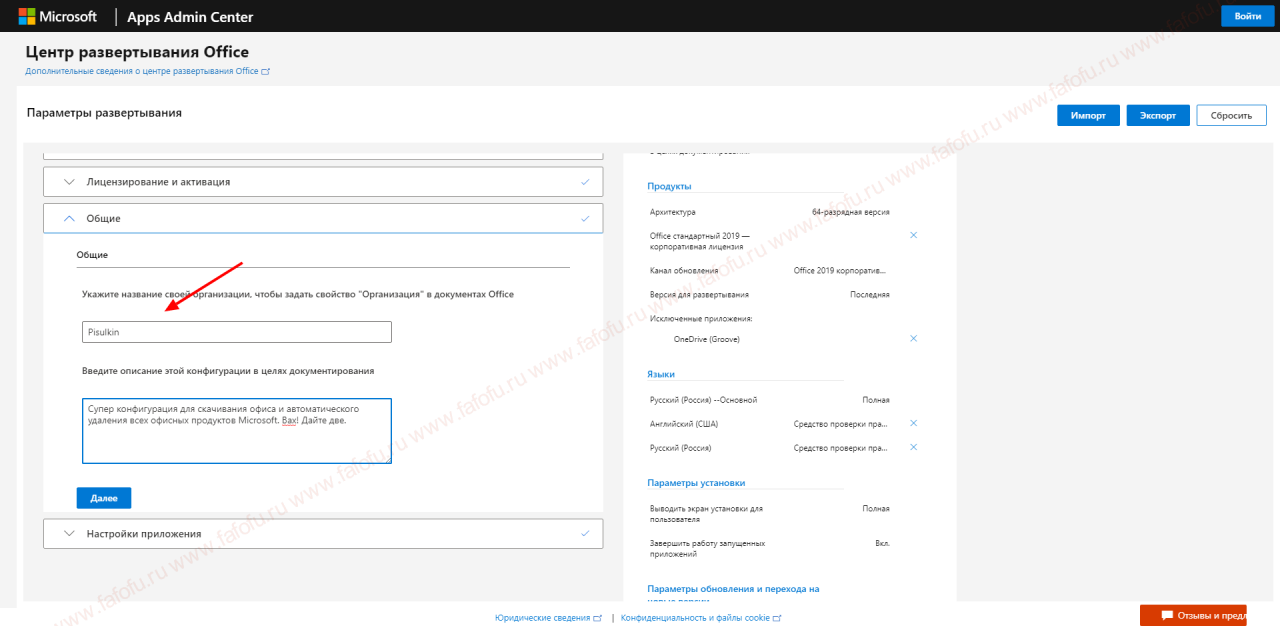Click the Продукты section heading
The width and height of the screenshot is (1280, 626).
[x=669, y=186]
